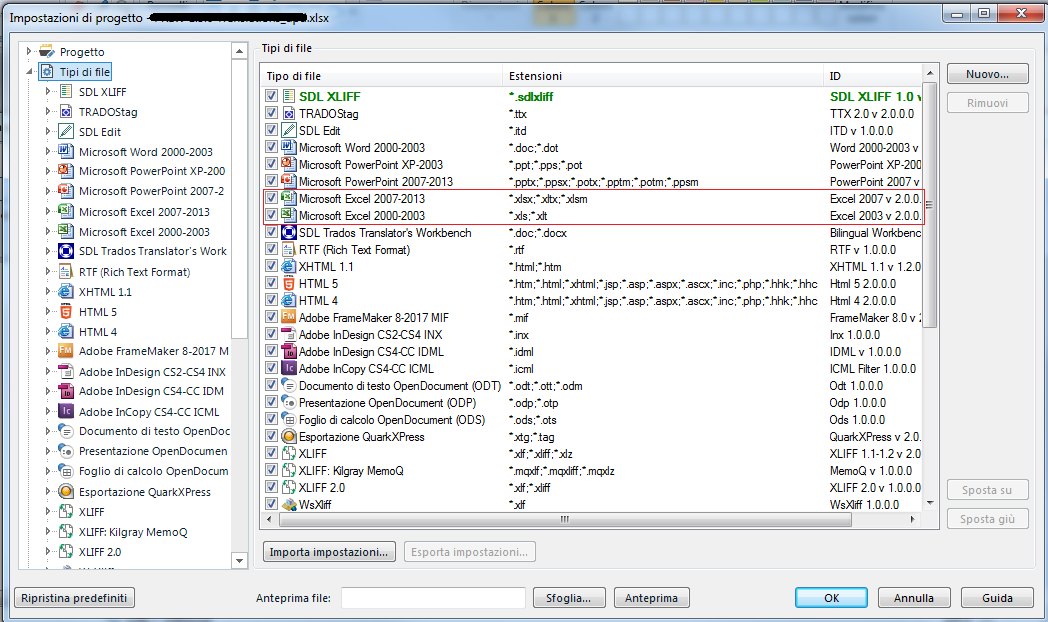Select the Esportazione QuarkXPress row text
This screenshot has width=1048, height=622.
pos(362,437)
